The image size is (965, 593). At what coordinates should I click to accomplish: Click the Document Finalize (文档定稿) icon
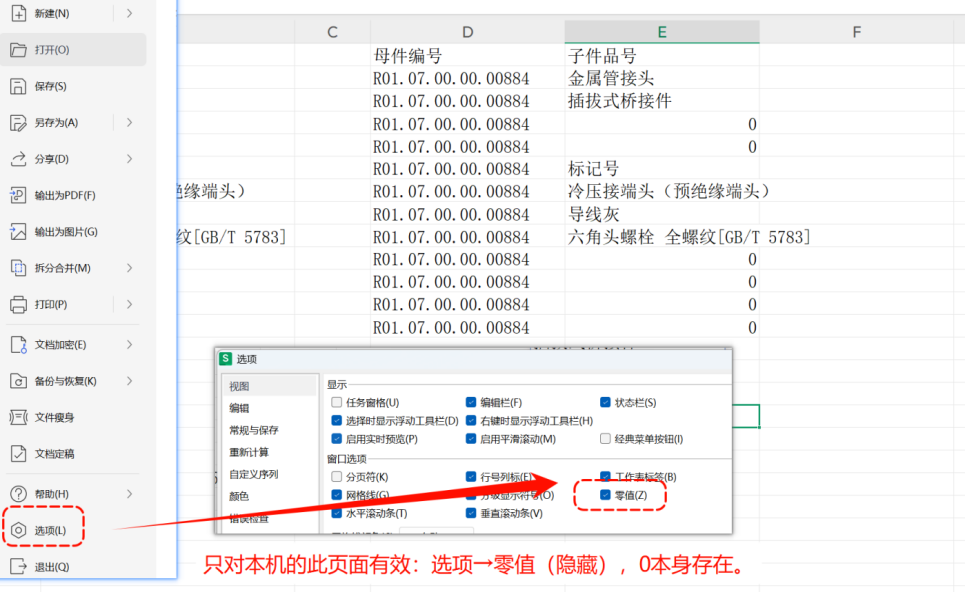(x=18, y=454)
